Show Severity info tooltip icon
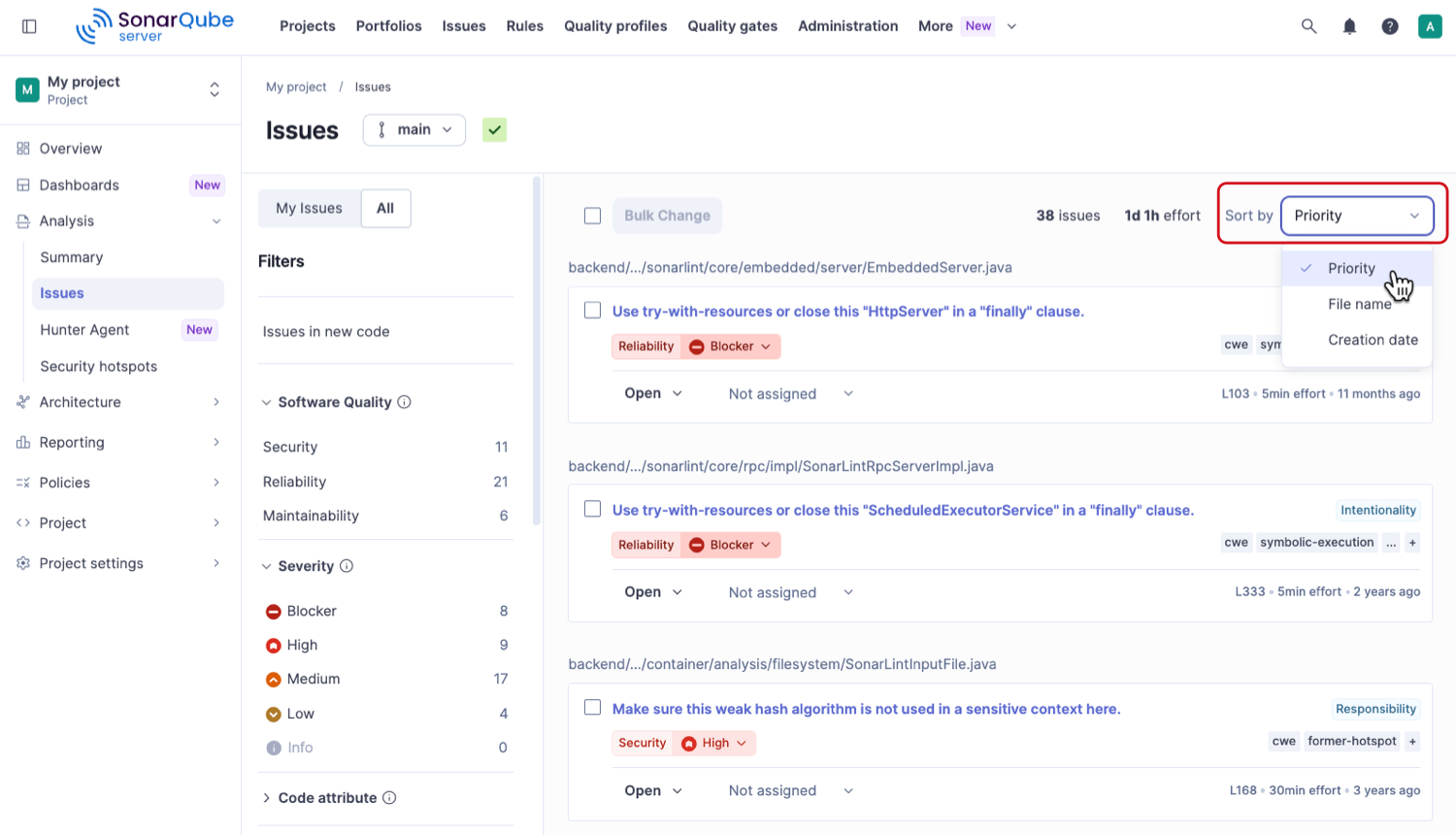This screenshot has width=1456, height=835. 347,566
